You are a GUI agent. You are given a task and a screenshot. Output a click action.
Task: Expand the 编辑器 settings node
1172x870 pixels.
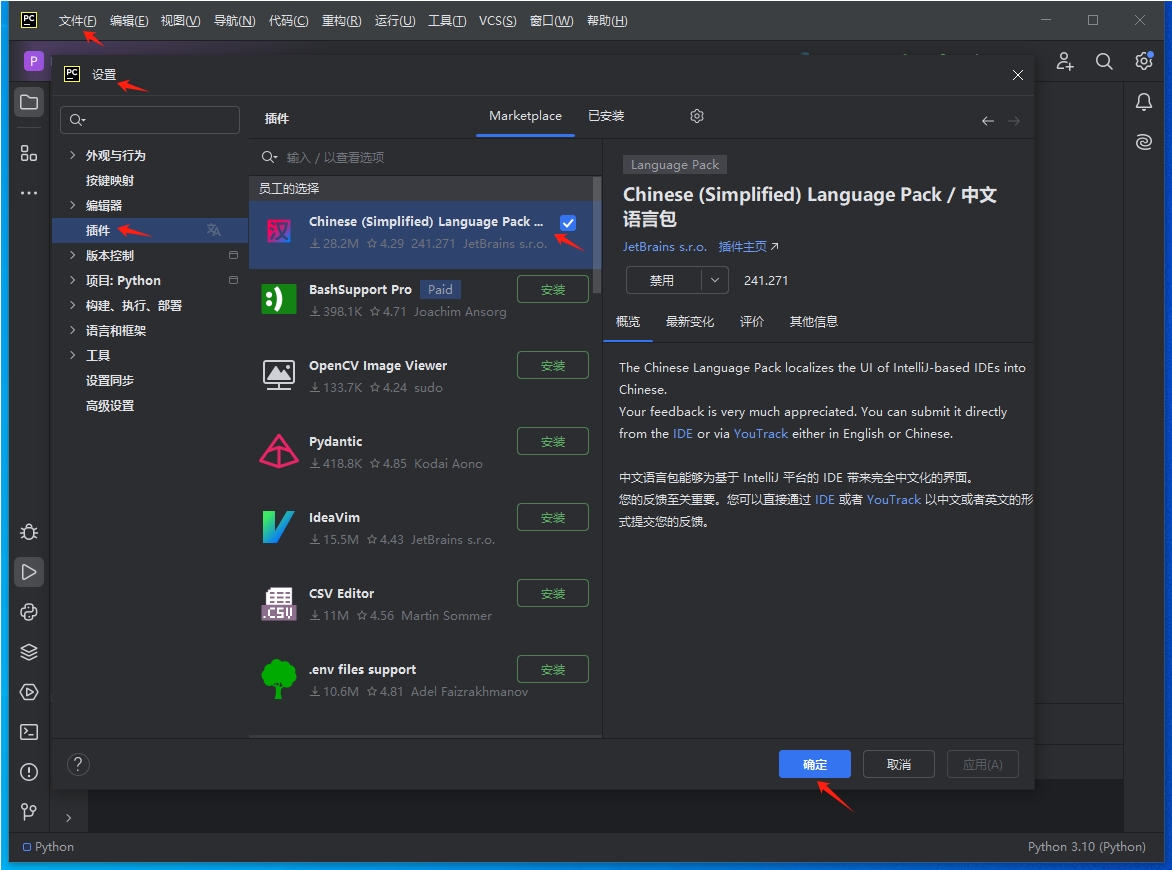(73, 205)
